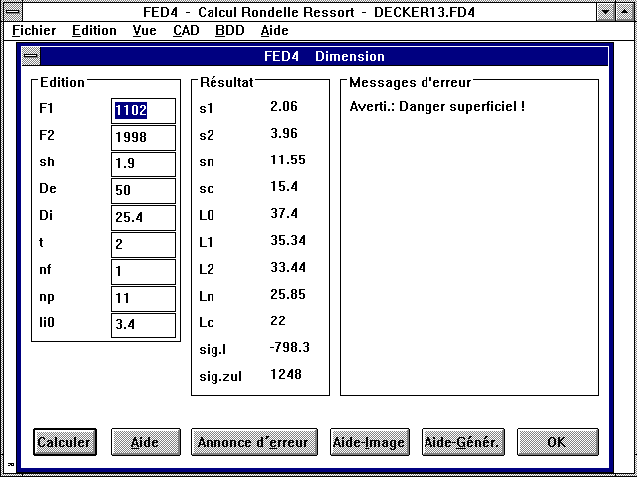Image resolution: width=637 pixels, height=478 pixels.
Task: Open the Aide-Image help button
Action: pos(369,442)
